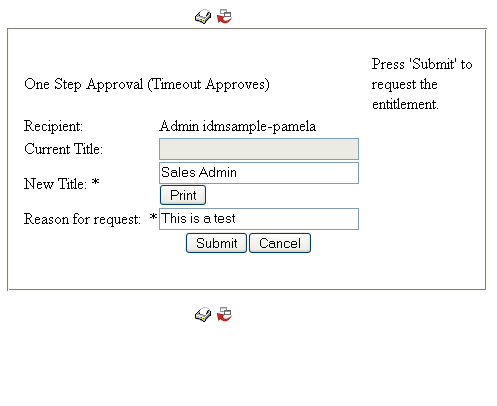The width and height of the screenshot is (497, 406).
Task: Click the printer icon above the form
Action: point(203,17)
